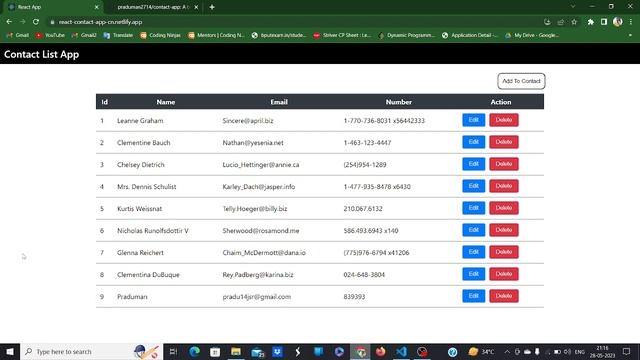The height and width of the screenshot is (360, 640).
Task: Launch Microsoft Edge from the taskbar
Action: (195, 351)
